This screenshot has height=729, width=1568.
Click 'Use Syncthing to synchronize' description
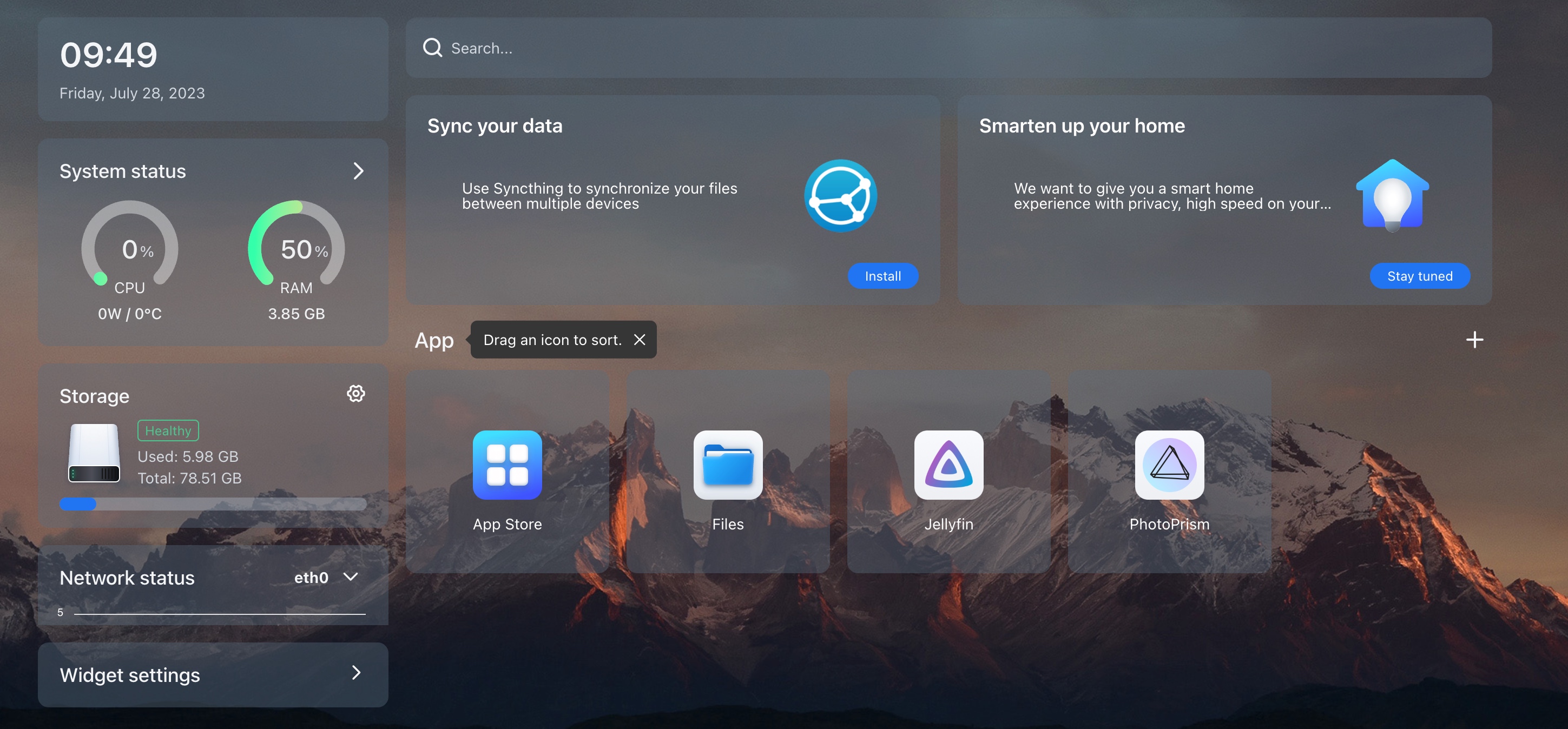tap(599, 196)
